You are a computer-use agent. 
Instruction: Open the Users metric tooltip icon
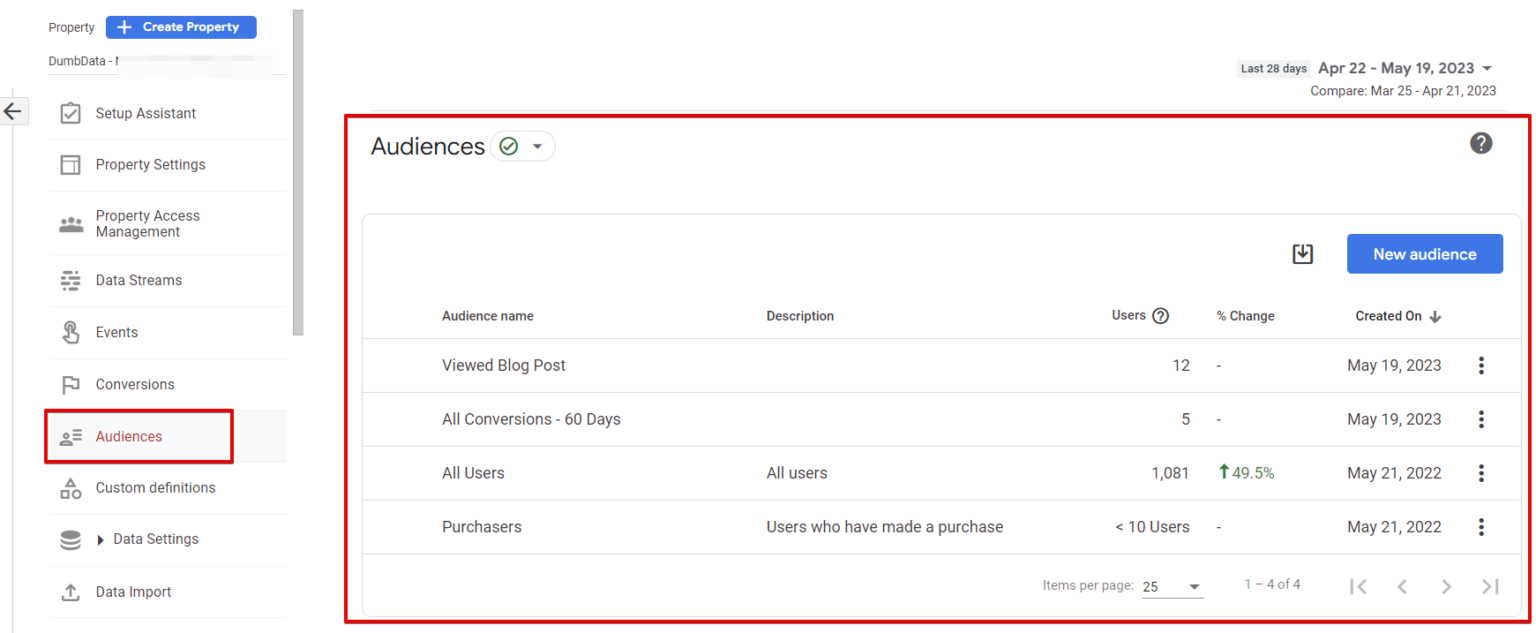click(x=1160, y=315)
